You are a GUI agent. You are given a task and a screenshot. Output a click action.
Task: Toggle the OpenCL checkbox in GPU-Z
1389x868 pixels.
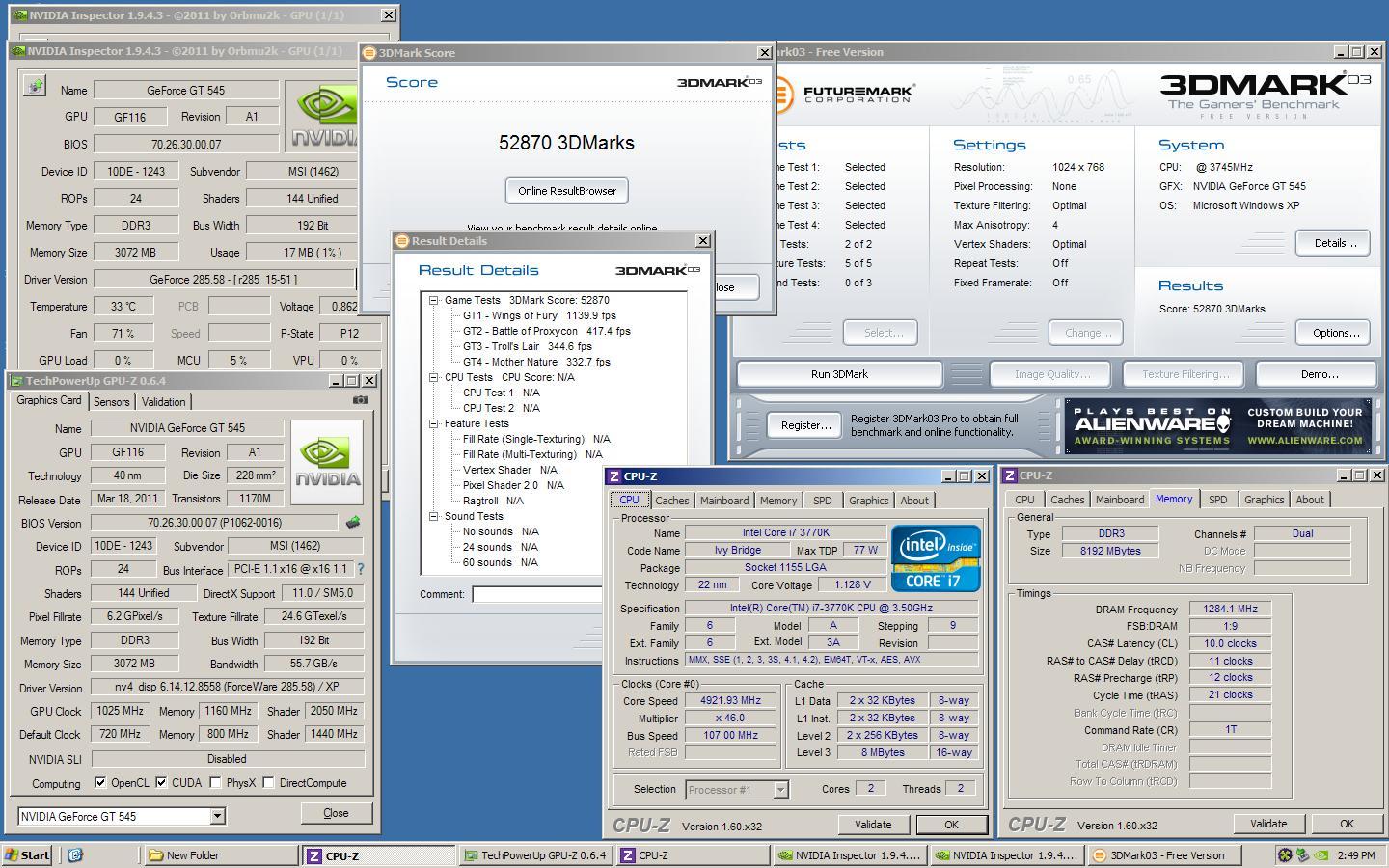click(100, 782)
